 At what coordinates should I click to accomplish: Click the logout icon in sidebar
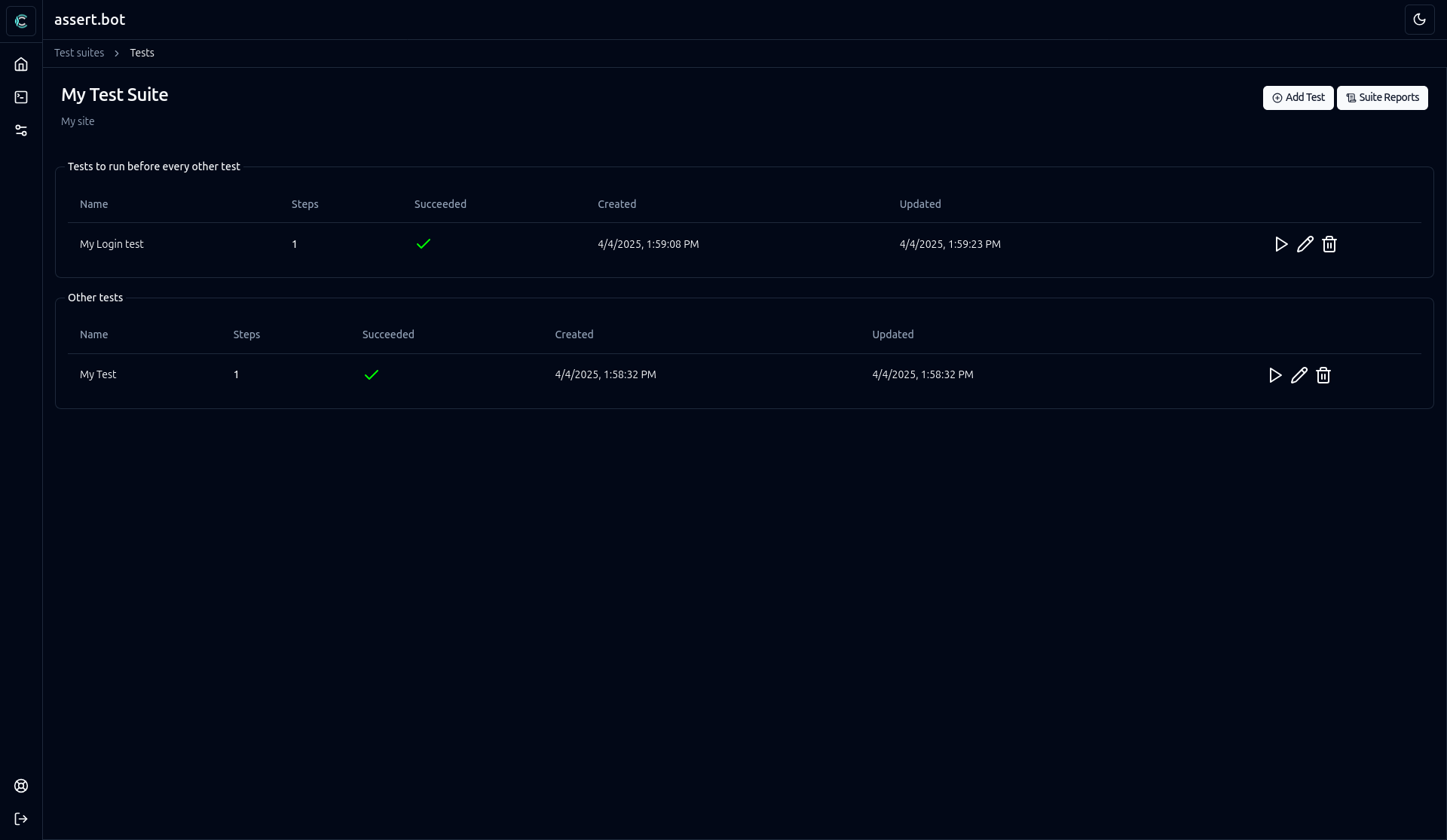pos(21,819)
